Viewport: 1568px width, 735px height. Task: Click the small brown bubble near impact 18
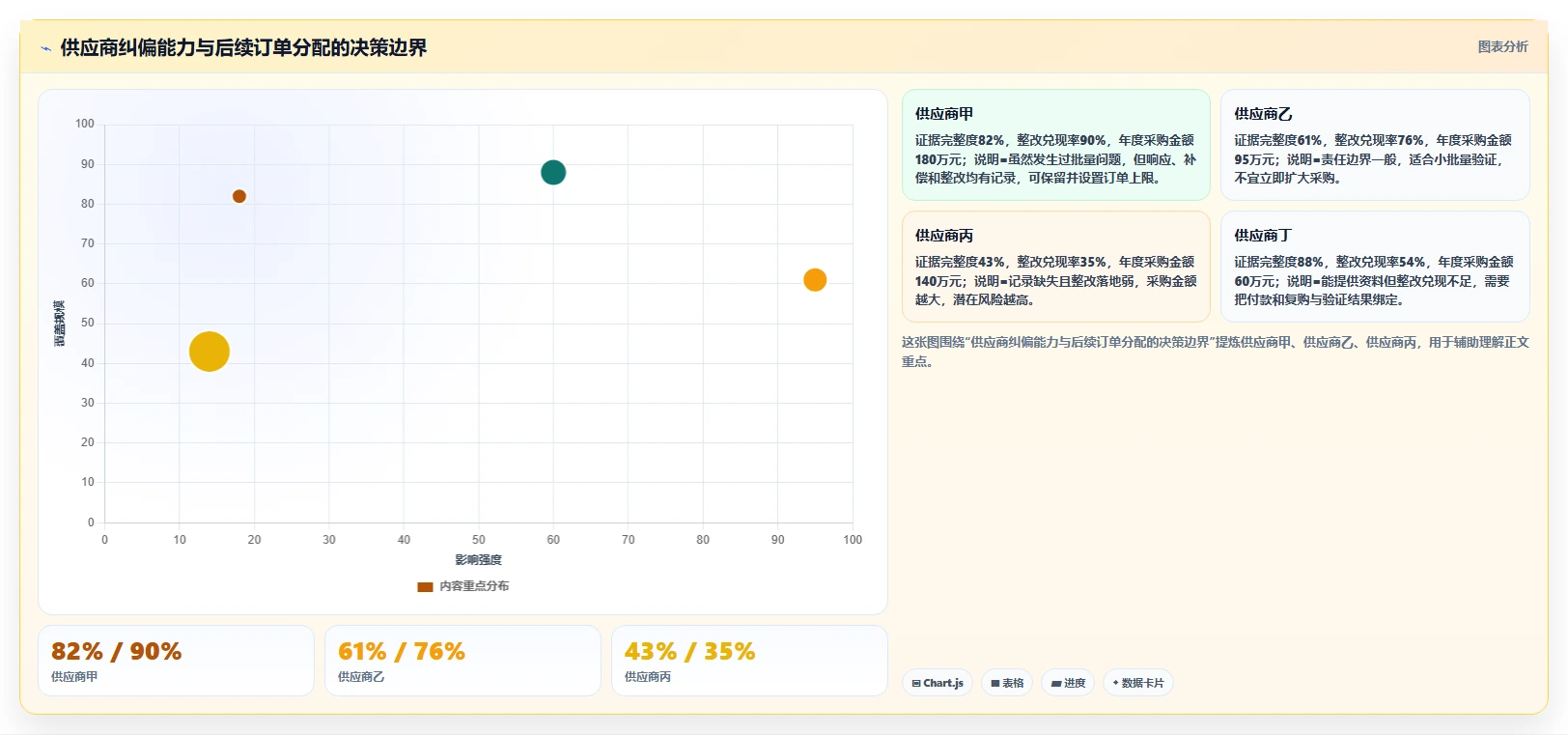(239, 196)
